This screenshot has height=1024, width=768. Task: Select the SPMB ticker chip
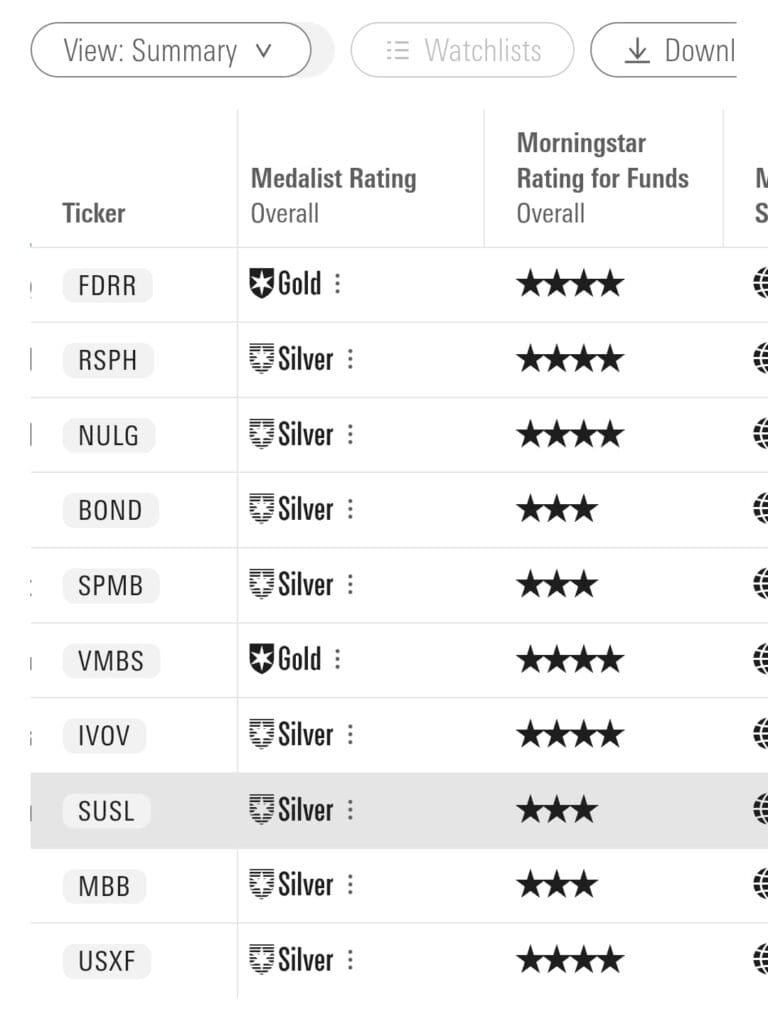click(x=111, y=585)
